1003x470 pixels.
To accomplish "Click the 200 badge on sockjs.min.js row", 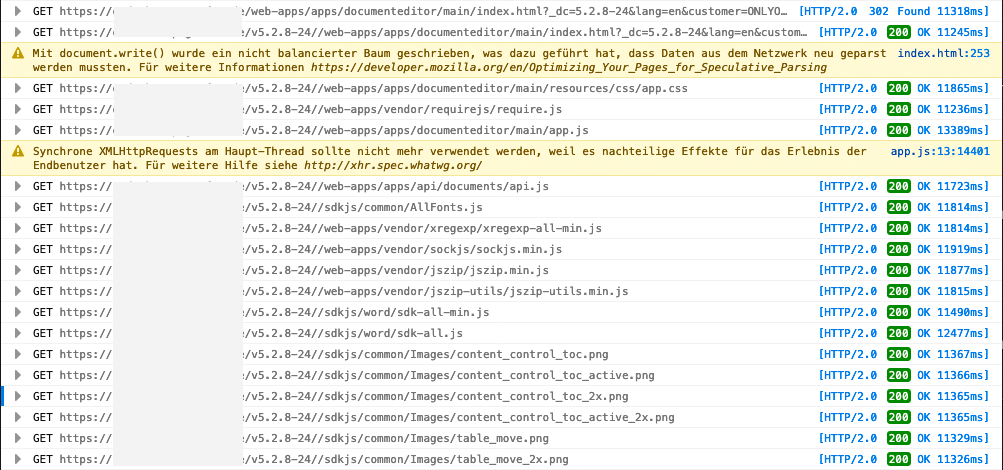I will click(x=899, y=249).
